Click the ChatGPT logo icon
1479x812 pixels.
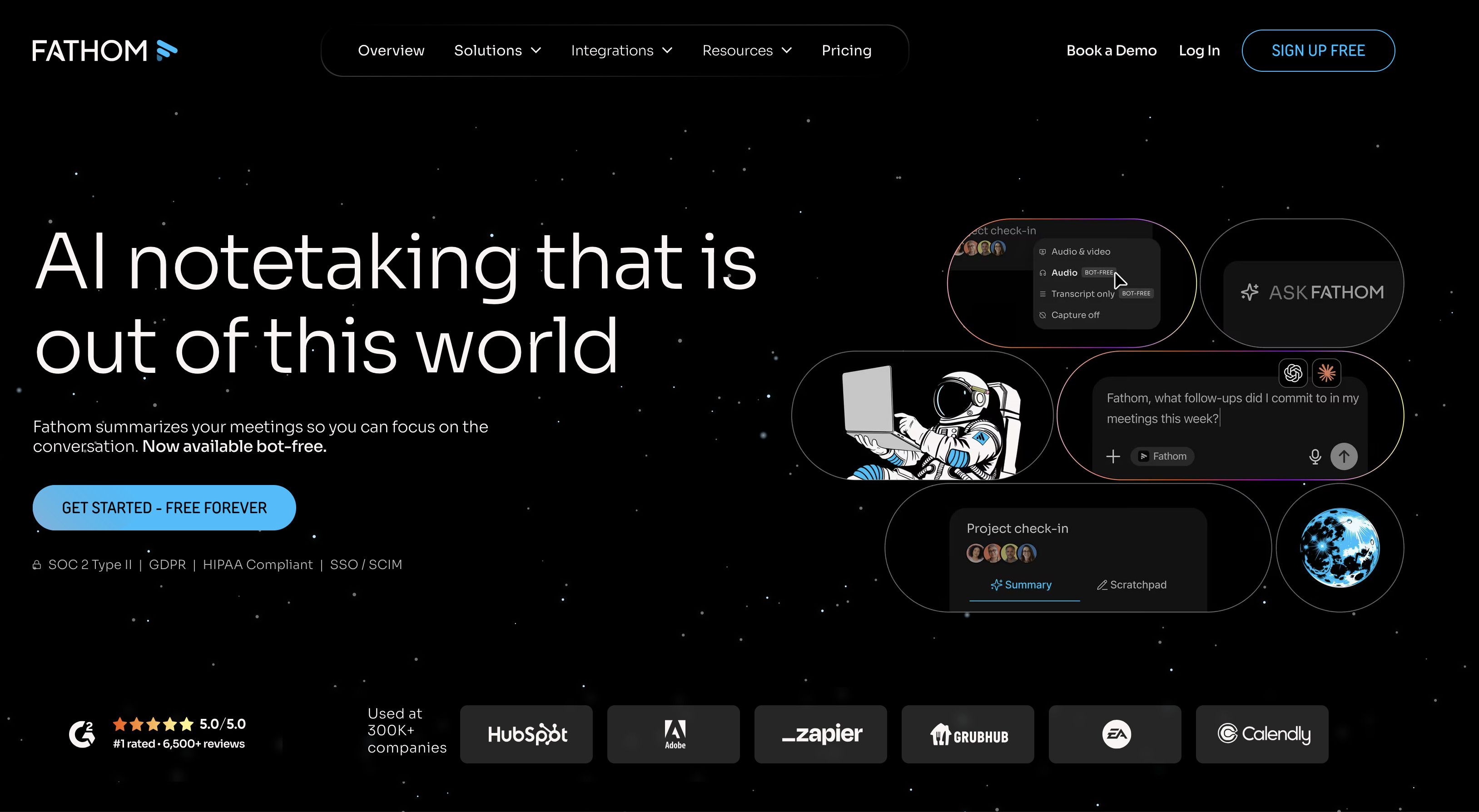pyautogui.click(x=1293, y=373)
